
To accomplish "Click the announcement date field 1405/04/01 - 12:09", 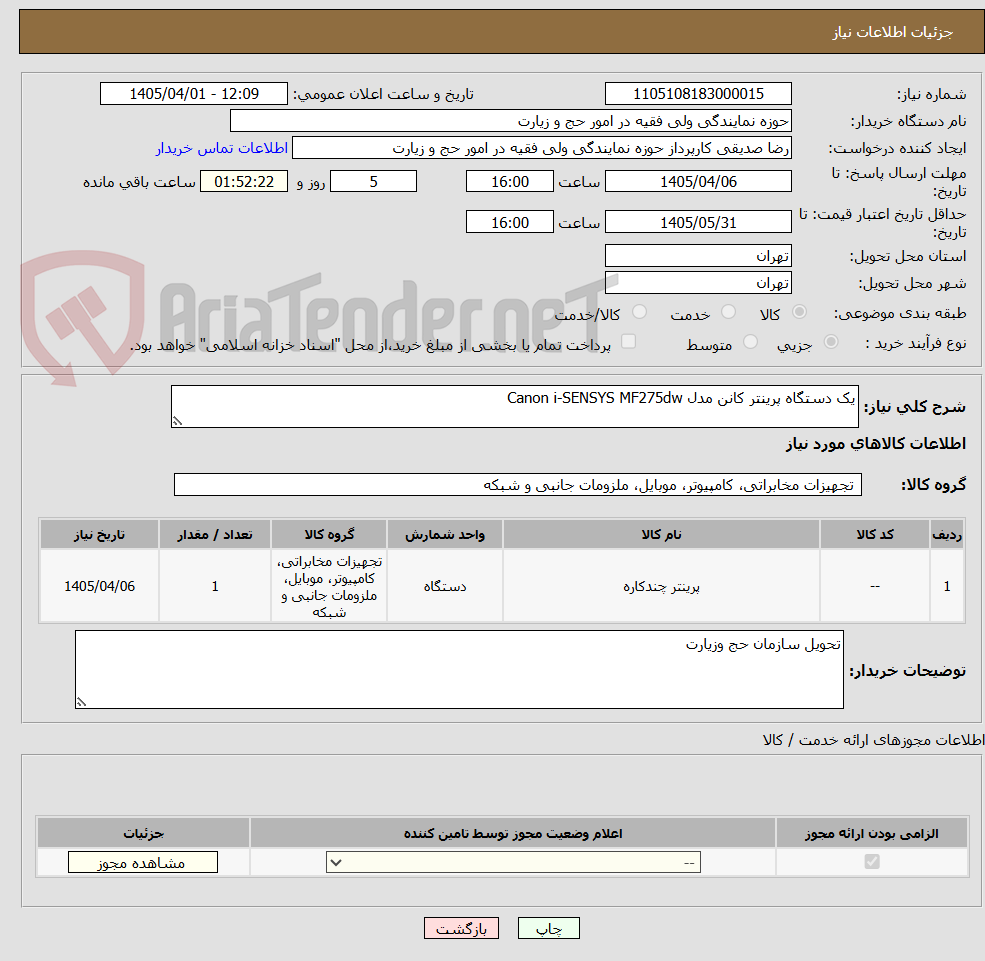I will tap(193, 94).
